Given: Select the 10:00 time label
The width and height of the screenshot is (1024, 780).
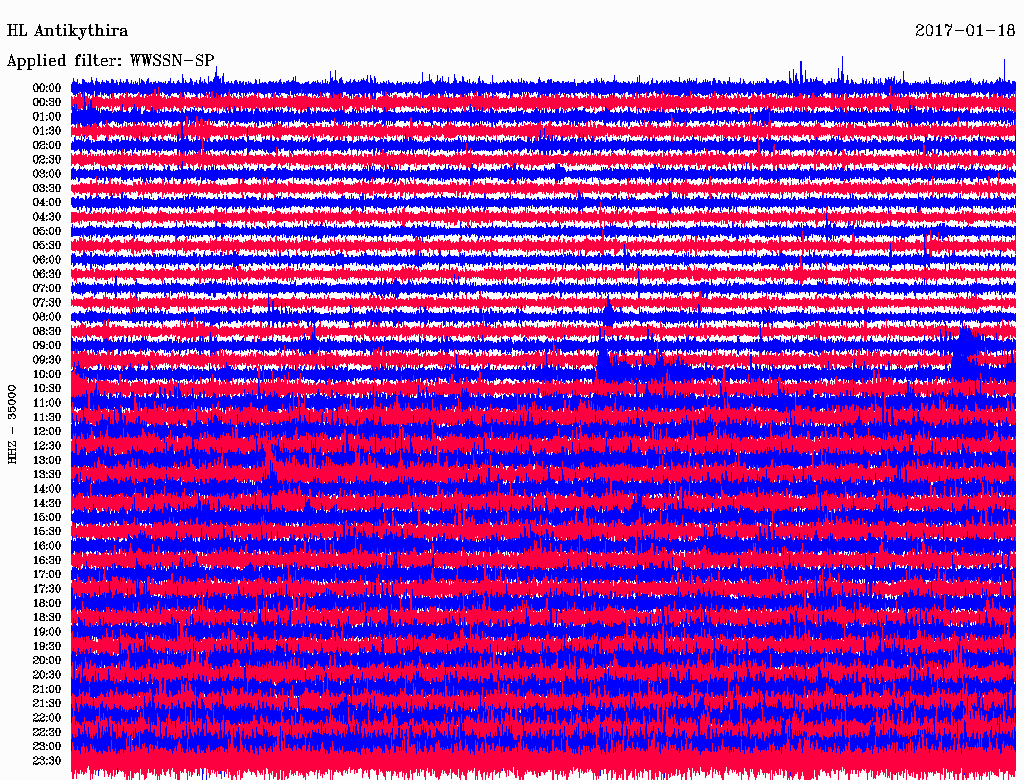Looking at the screenshot, I should 47,374.
